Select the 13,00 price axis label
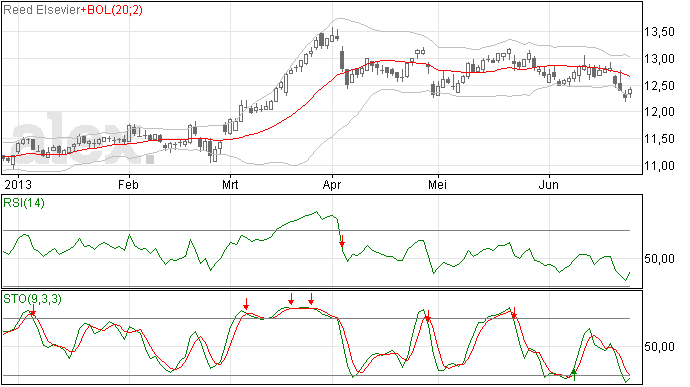 point(659,59)
